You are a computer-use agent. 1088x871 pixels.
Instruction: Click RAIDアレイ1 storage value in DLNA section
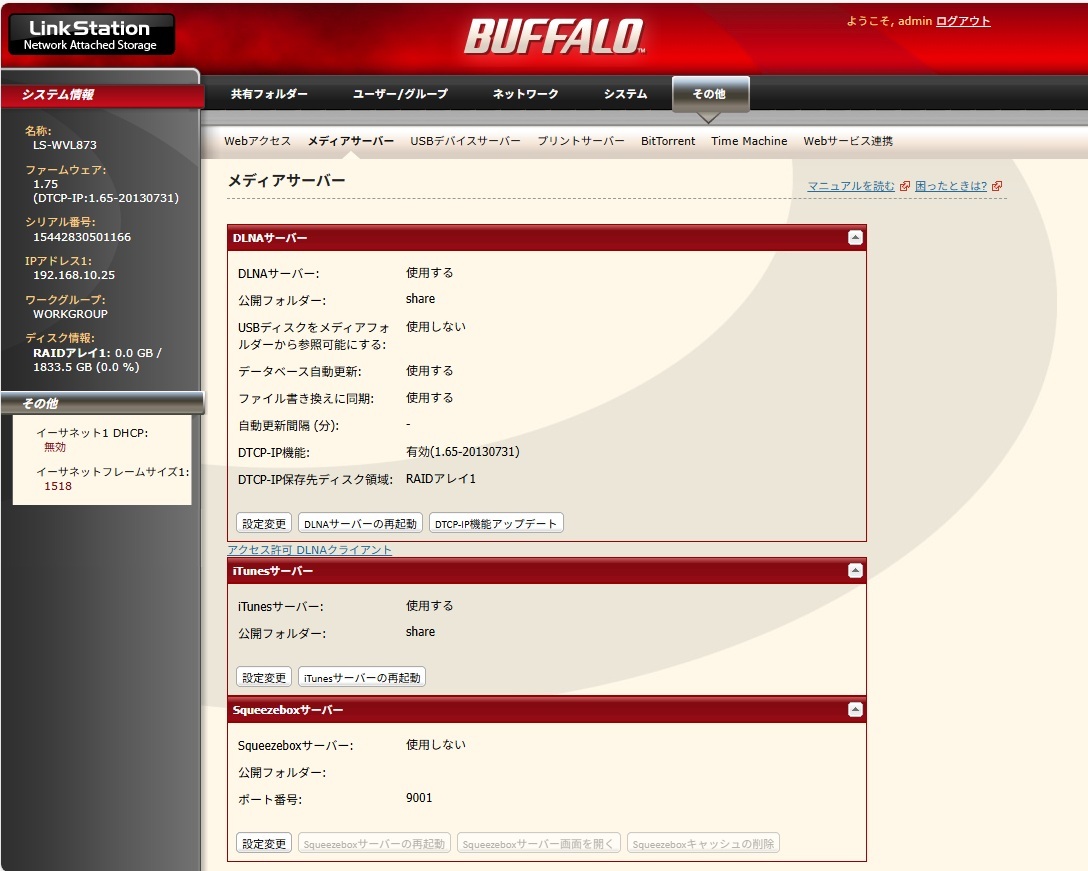click(441, 479)
